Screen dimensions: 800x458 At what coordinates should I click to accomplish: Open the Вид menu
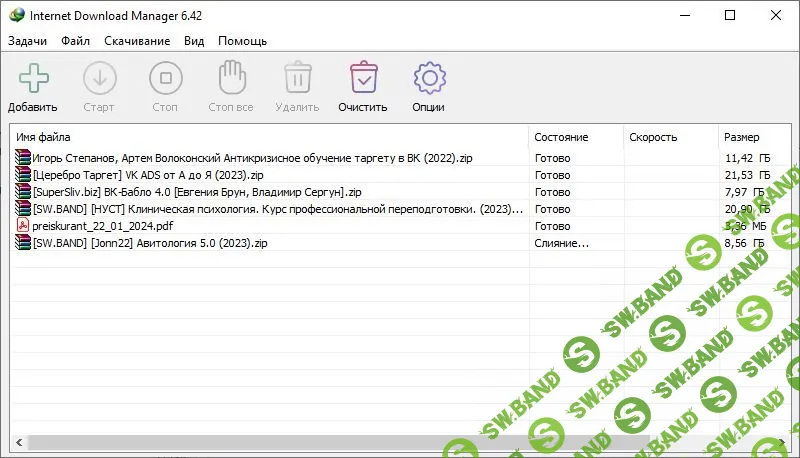pos(194,41)
